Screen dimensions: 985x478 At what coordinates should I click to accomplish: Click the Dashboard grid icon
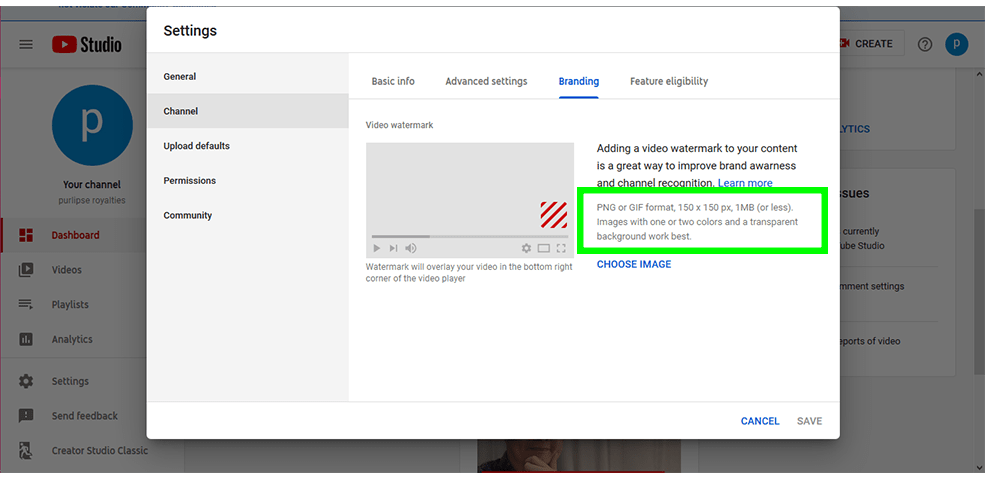point(26,235)
